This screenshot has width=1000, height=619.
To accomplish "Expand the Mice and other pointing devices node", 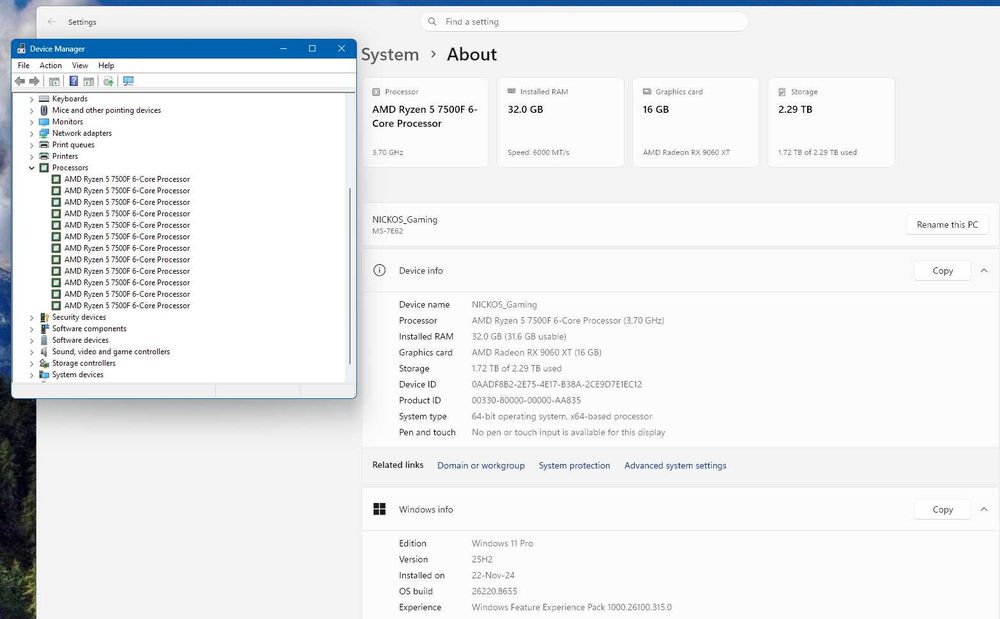I will pyautogui.click(x=31, y=110).
